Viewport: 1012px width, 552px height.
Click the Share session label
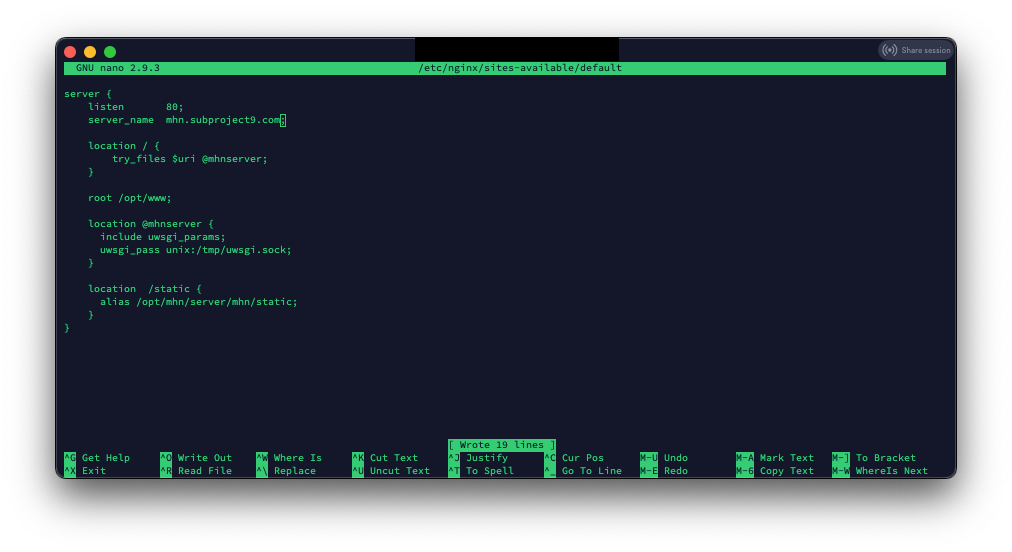pyautogui.click(x=926, y=50)
